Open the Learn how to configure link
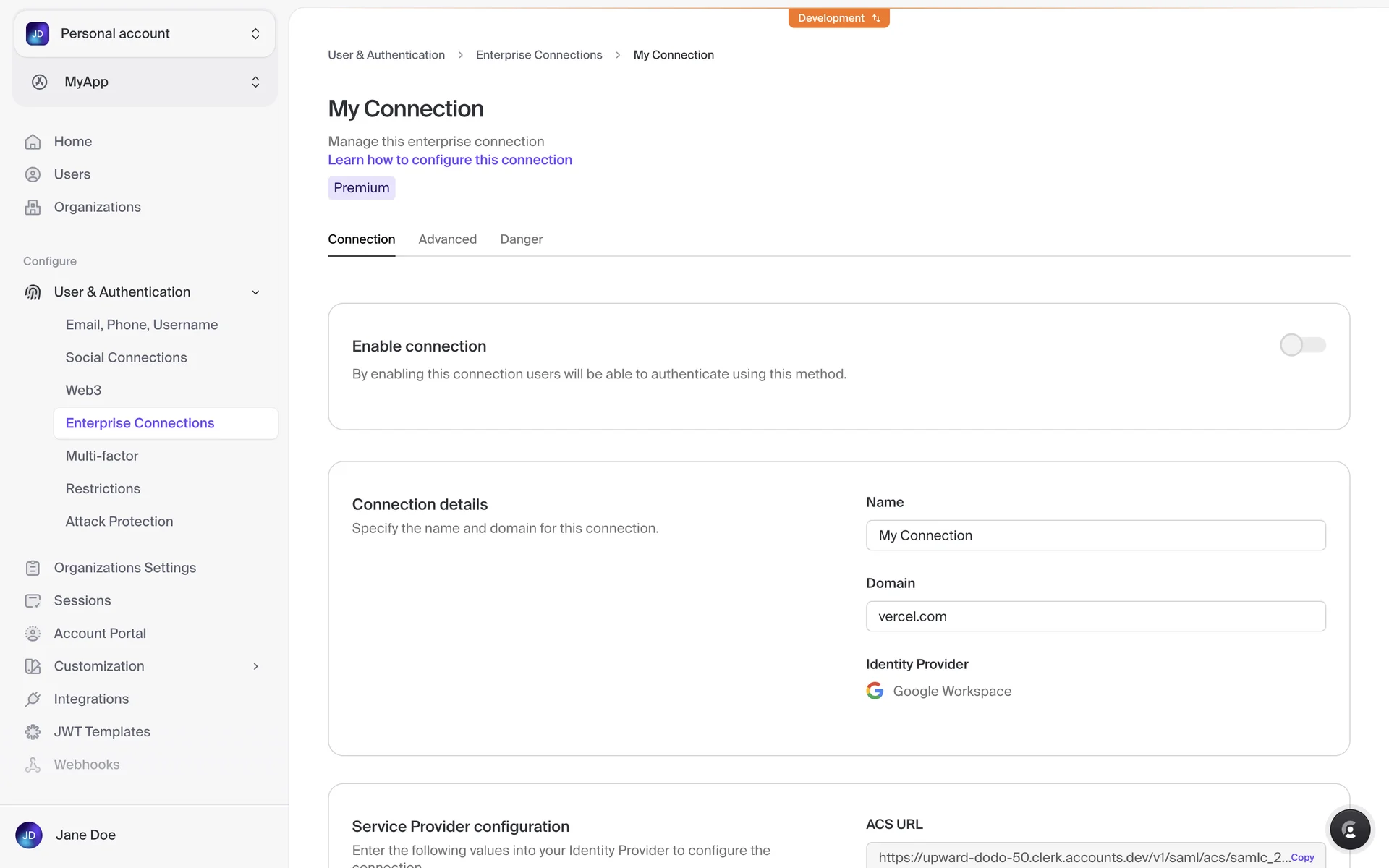1389x868 pixels. tap(449, 160)
